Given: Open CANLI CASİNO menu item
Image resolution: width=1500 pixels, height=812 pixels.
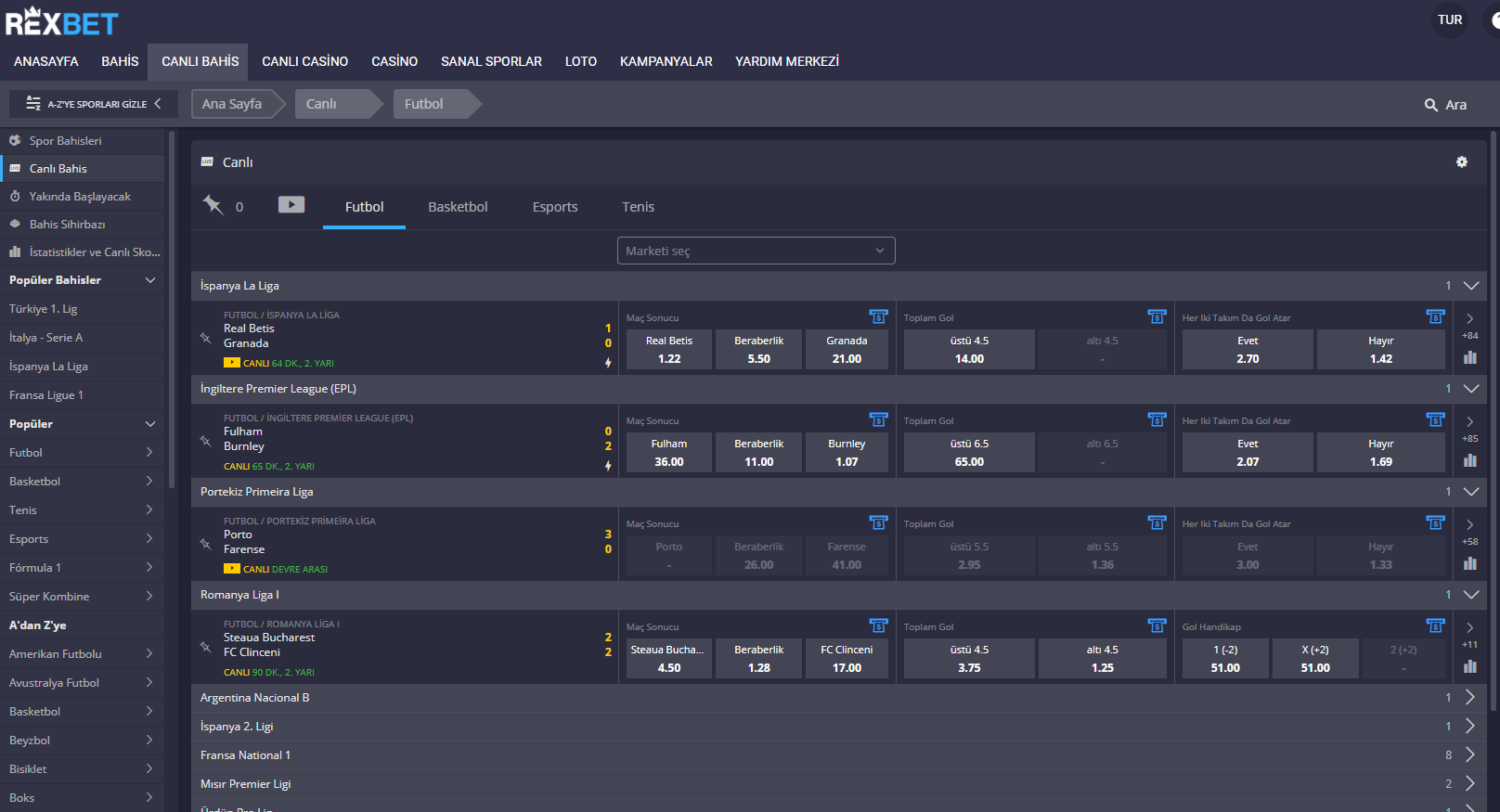Looking at the screenshot, I should click(304, 61).
